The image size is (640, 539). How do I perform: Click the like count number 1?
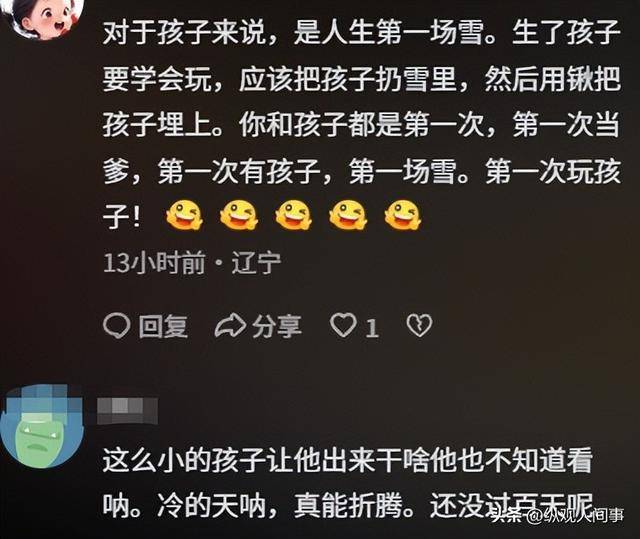pyautogui.click(x=371, y=328)
